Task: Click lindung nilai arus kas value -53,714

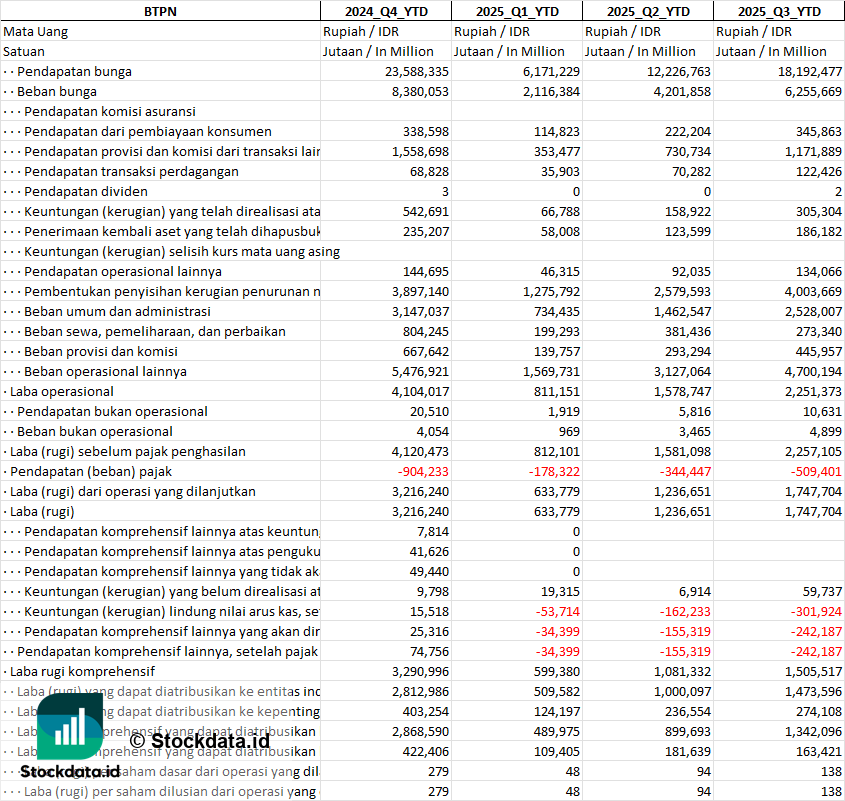Action: click(558, 611)
